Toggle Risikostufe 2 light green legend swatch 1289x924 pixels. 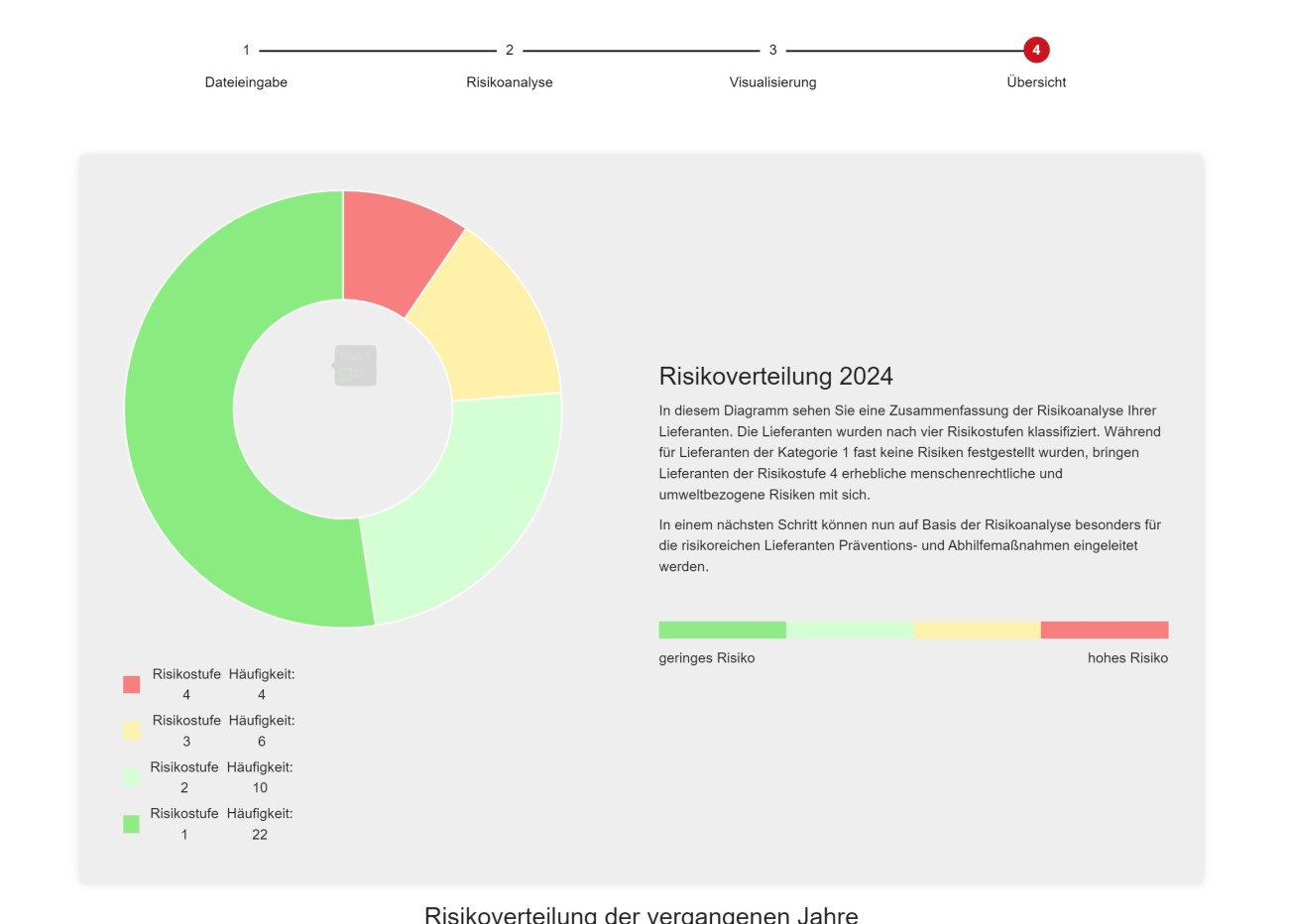tap(131, 777)
